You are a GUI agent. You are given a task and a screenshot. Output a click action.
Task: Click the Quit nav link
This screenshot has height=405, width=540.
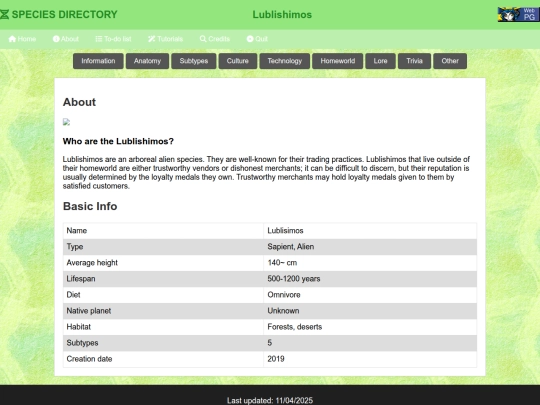pos(257,39)
